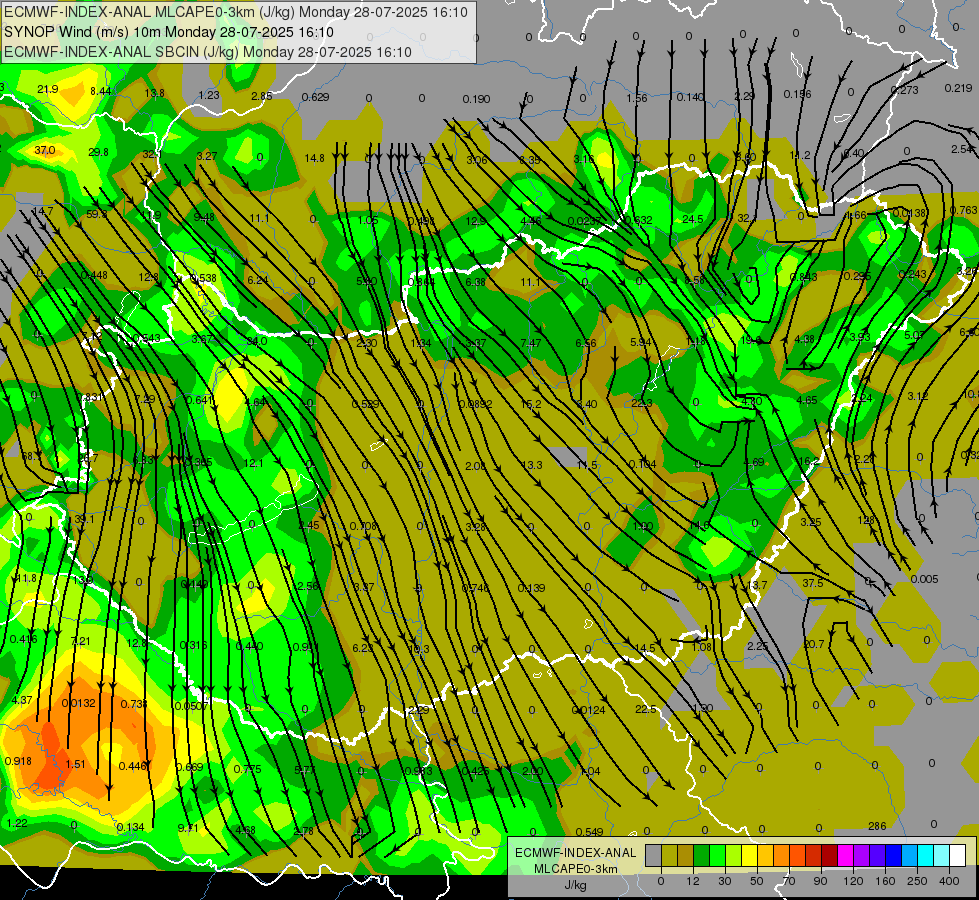Pick the indigo legend swatch

tap(878, 855)
